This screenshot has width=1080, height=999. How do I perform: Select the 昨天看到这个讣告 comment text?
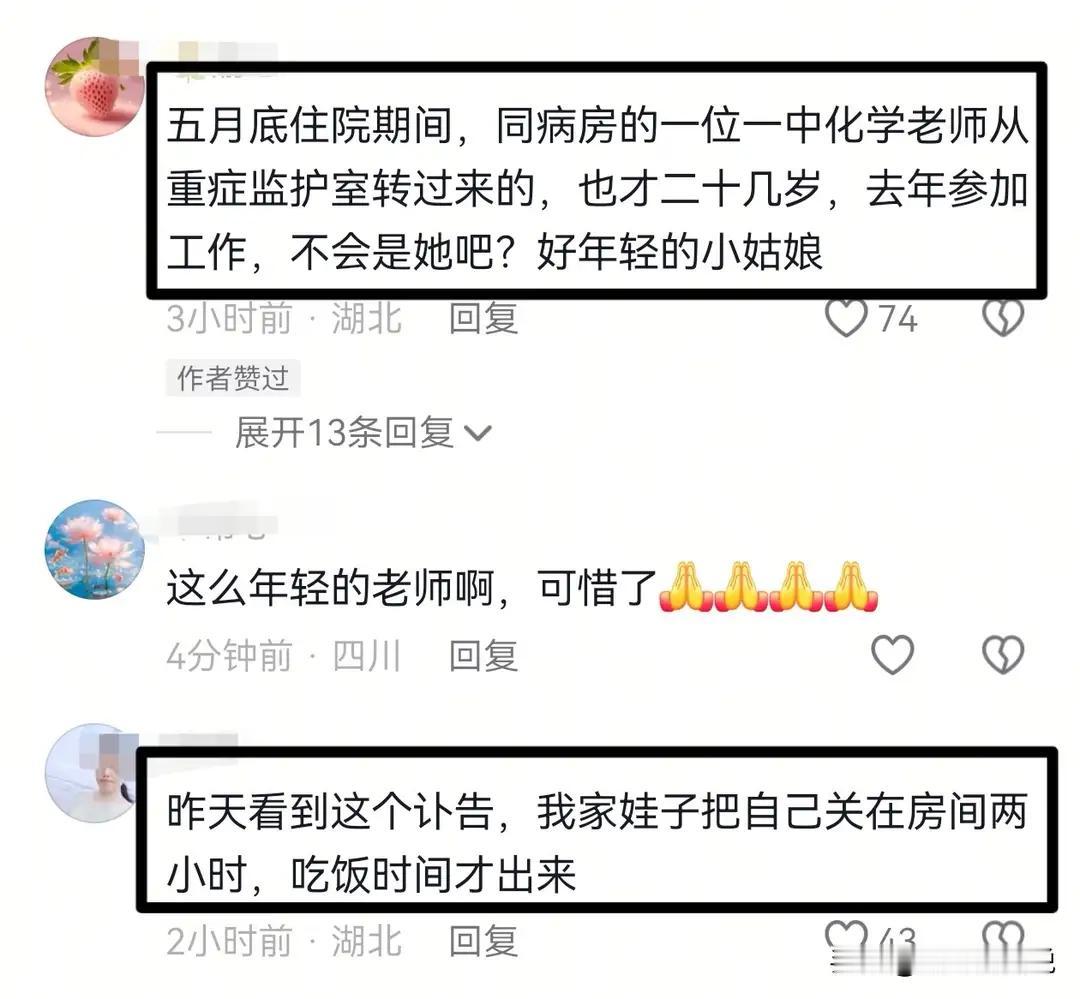click(x=597, y=844)
